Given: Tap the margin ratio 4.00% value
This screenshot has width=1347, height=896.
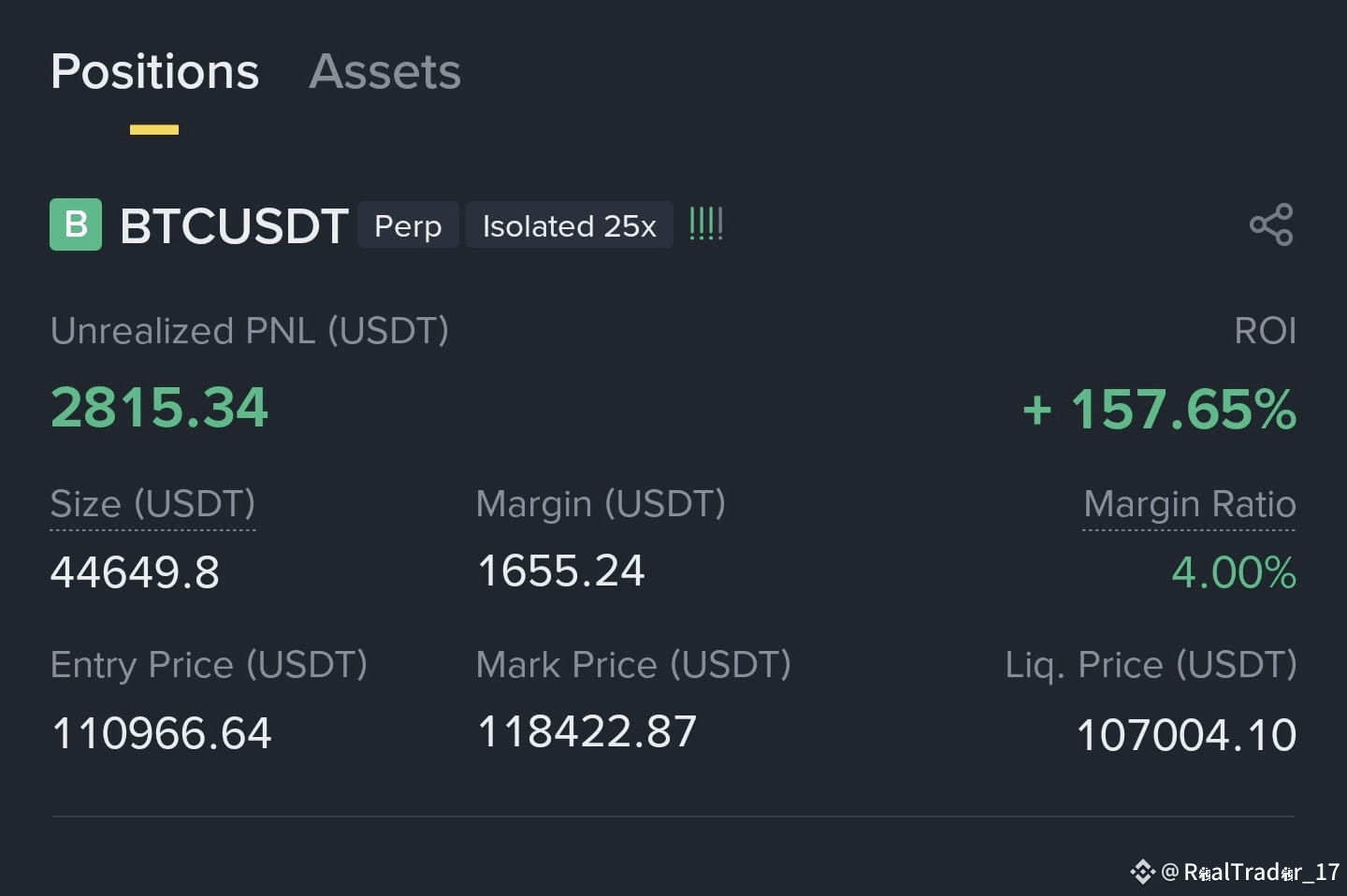Looking at the screenshot, I should [1234, 572].
